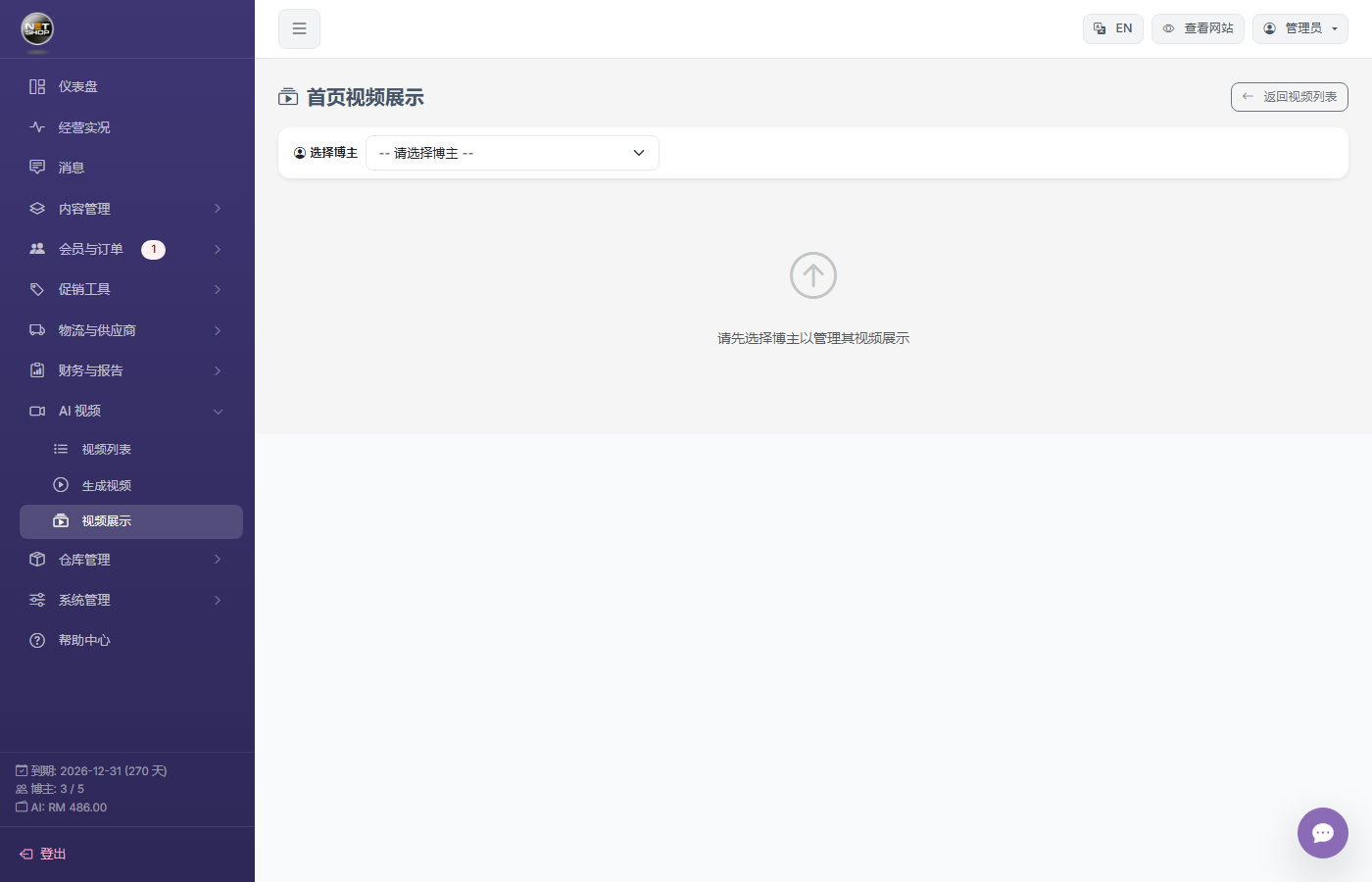Click the 视频列表 list icon
Image resolution: width=1372 pixels, height=882 pixels.
click(x=61, y=449)
